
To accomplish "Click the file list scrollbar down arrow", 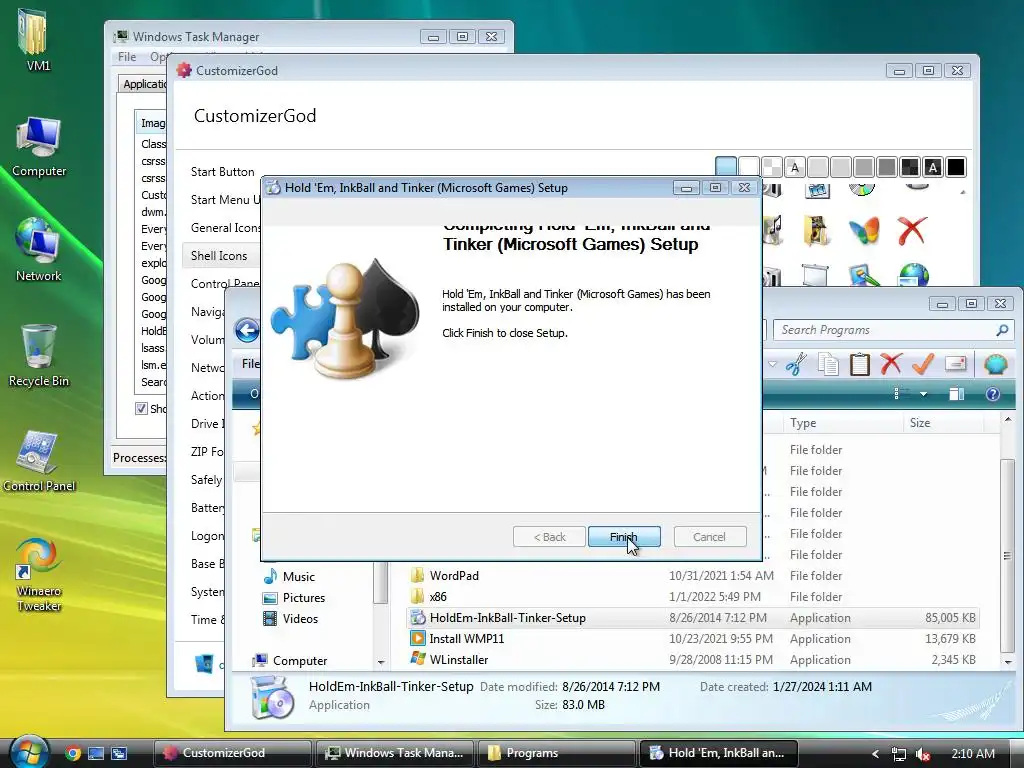I will (x=1008, y=662).
